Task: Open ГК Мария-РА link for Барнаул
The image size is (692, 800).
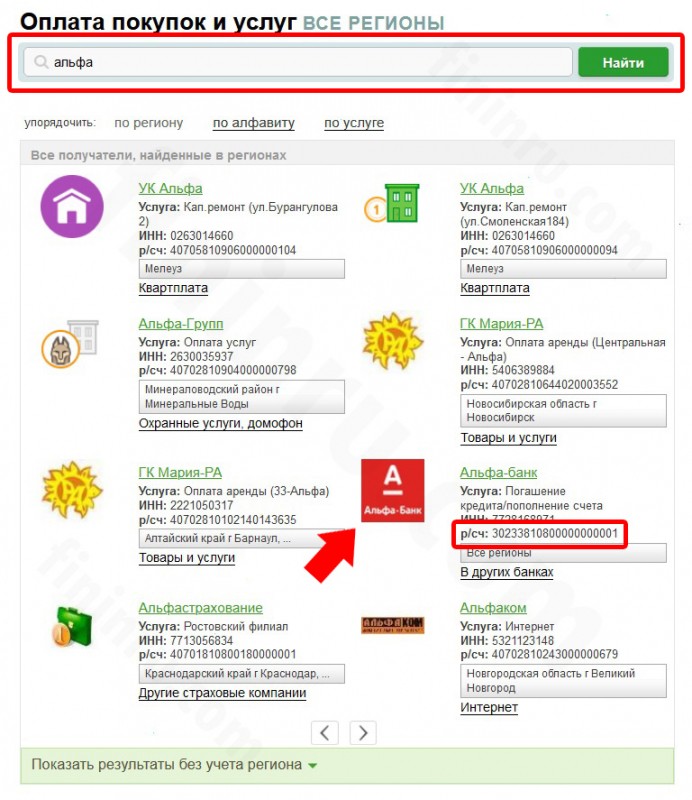Action: pyautogui.click(x=180, y=472)
